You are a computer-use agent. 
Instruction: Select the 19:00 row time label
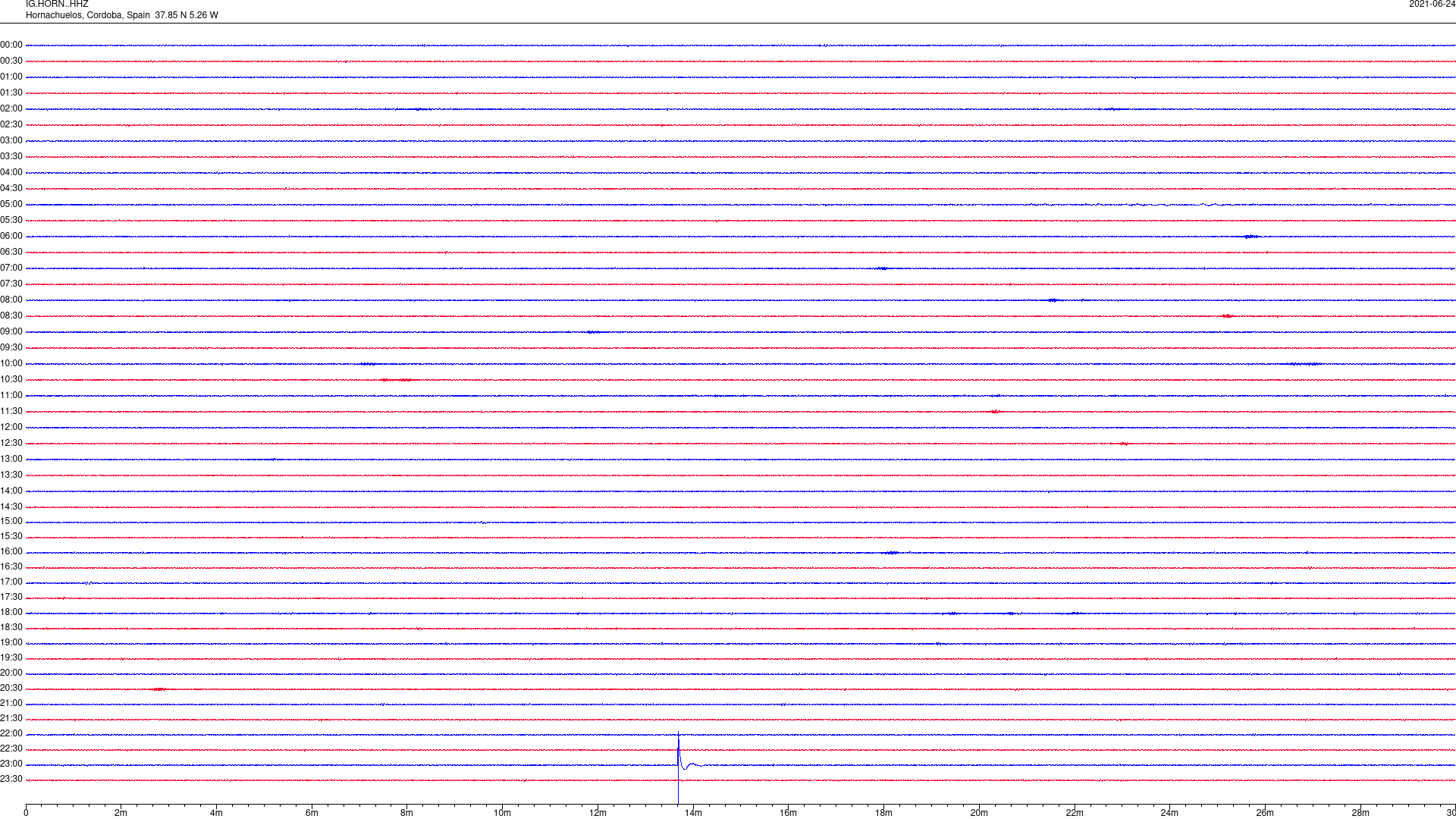[x=11, y=642]
